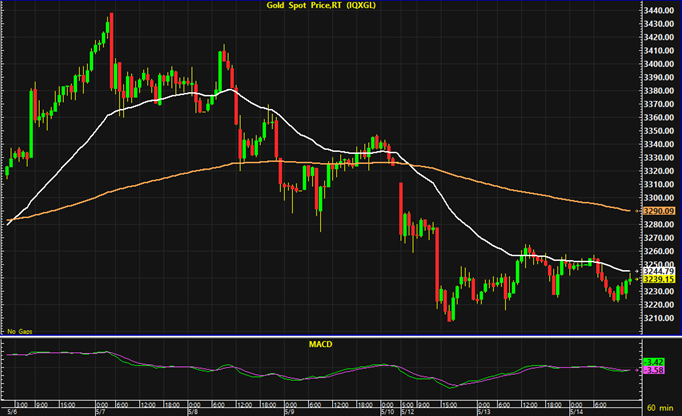Click the 3210.00 level on the price axis
The height and width of the screenshot is (416, 682).
[659, 318]
